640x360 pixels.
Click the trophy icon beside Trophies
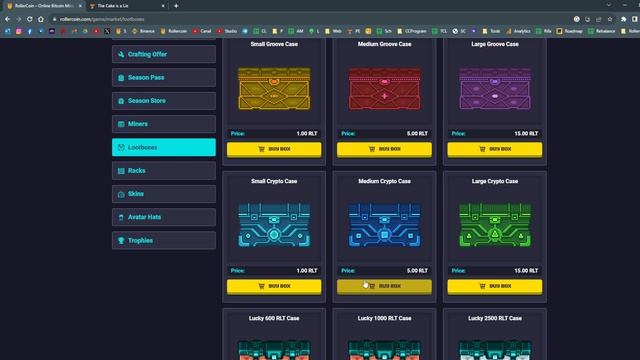121,240
